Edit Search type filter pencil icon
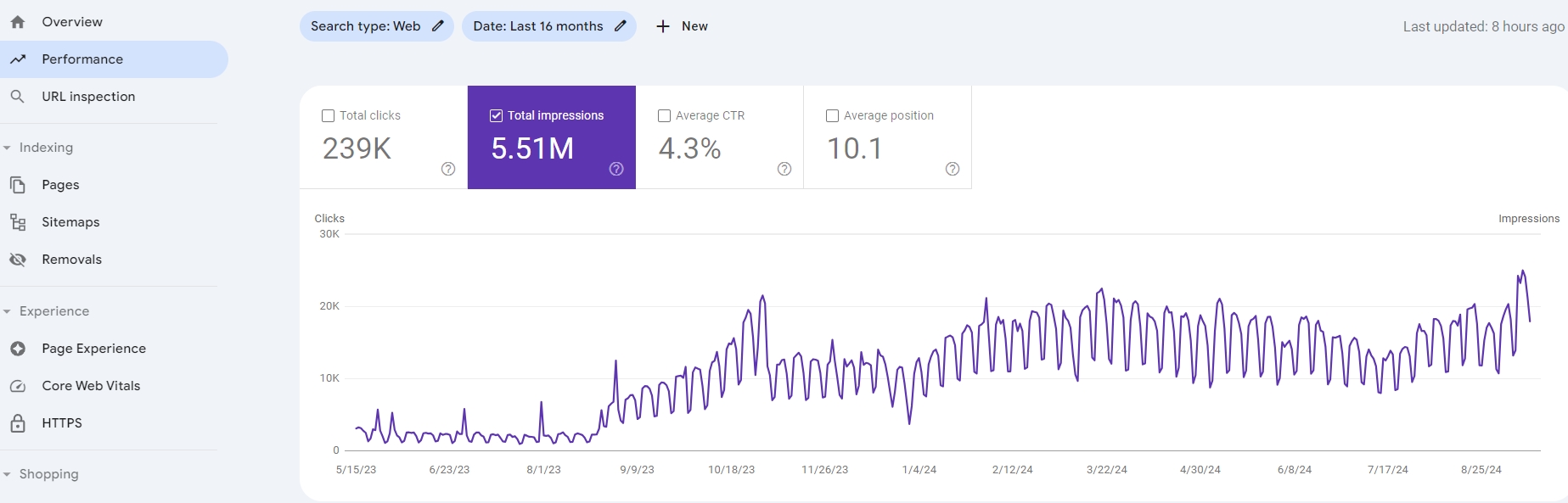This screenshot has width=1568, height=503. click(438, 26)
